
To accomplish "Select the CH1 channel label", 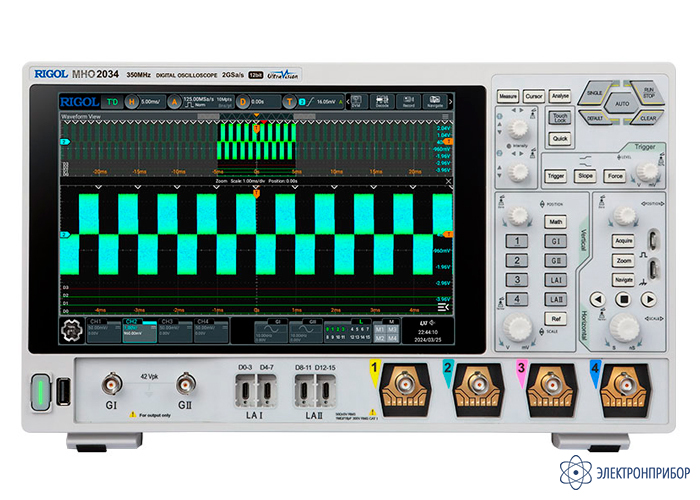I will pyautogui.click(x=103, y=331).
